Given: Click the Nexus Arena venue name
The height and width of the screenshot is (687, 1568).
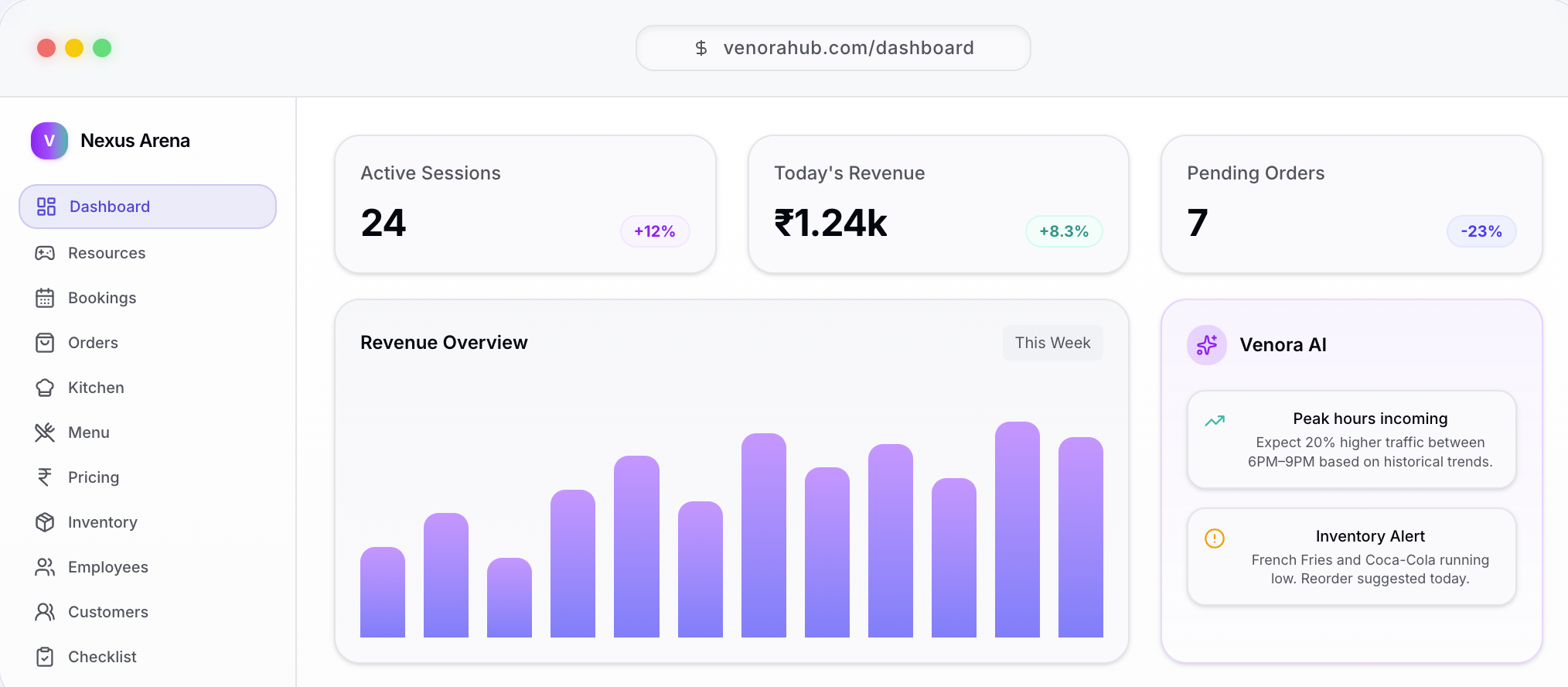Looking at the screenshot, I should [135, 141].
